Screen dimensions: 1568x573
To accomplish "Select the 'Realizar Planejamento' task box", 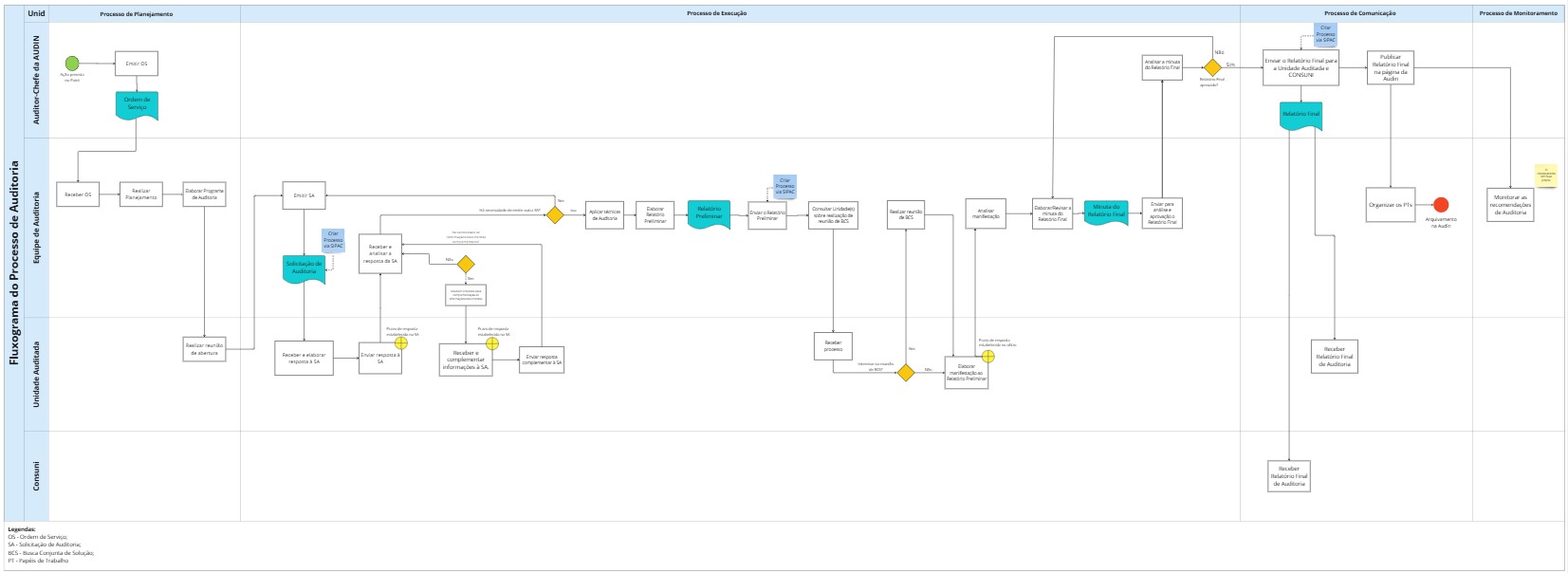I will tap(141, 194).
